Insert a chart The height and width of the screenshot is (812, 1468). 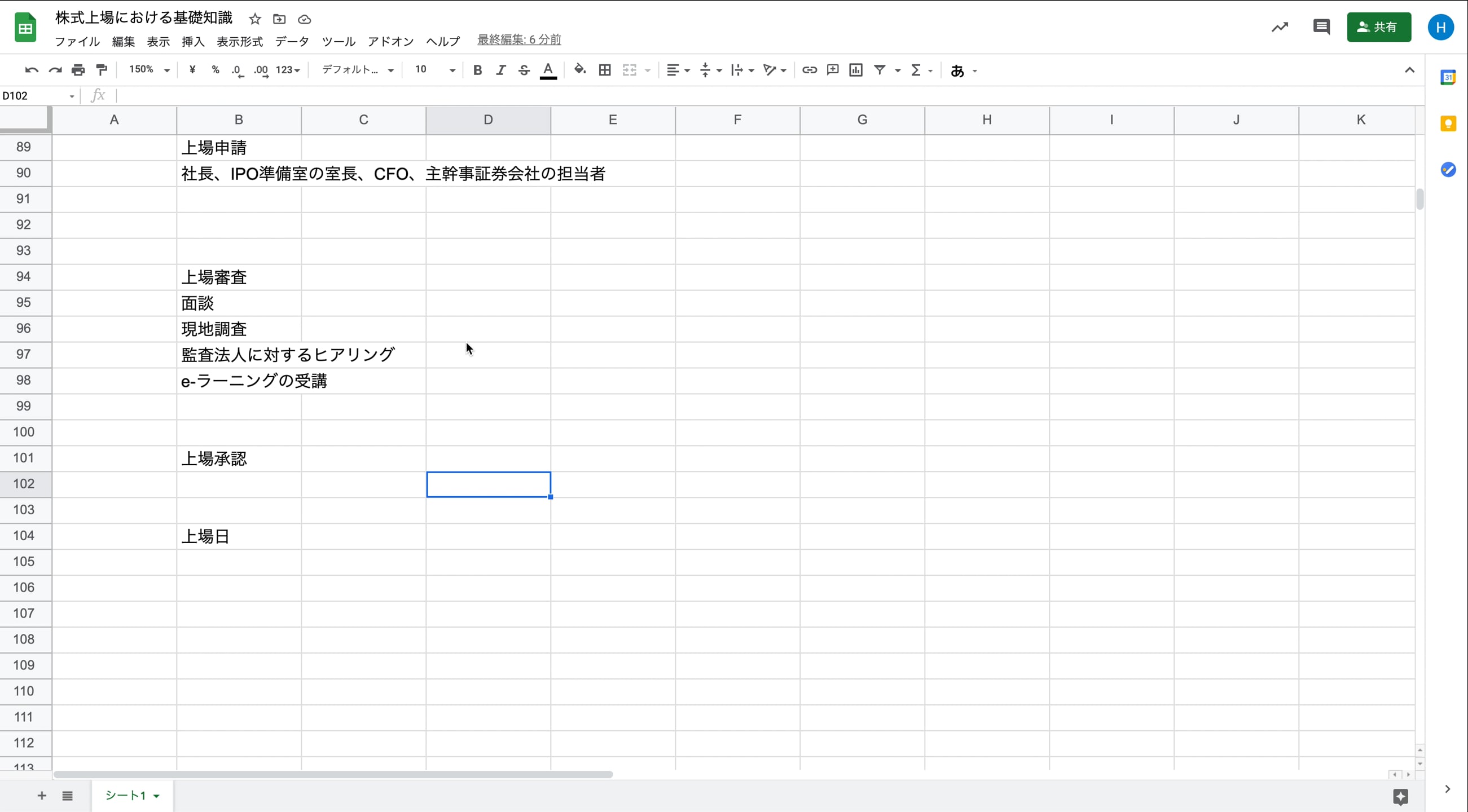pyautogui.click(x=855, y=69)
